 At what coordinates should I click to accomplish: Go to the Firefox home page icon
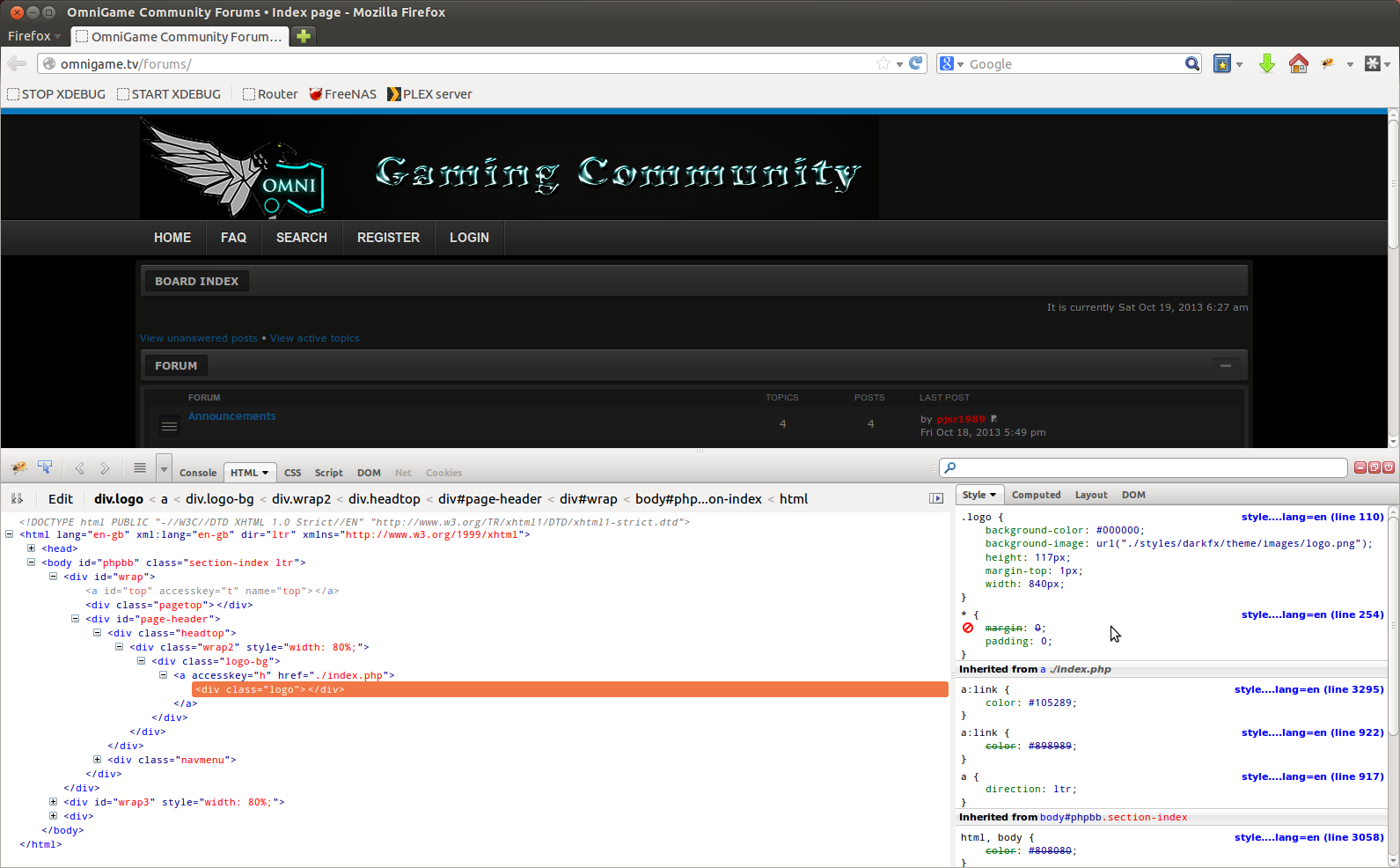[x=1298, y=63]
